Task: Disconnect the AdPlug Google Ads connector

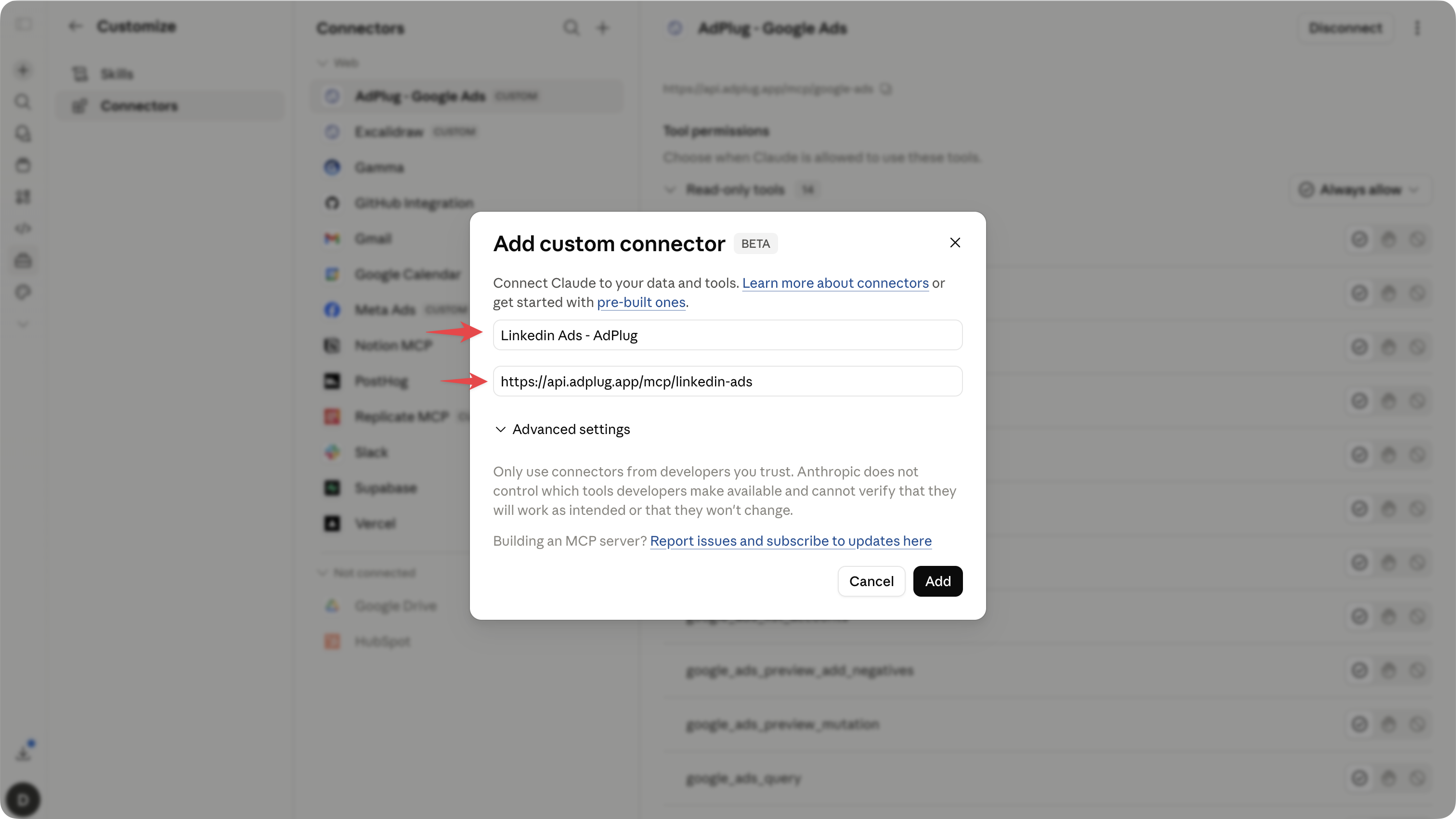Action: (x=1345, y=28)
